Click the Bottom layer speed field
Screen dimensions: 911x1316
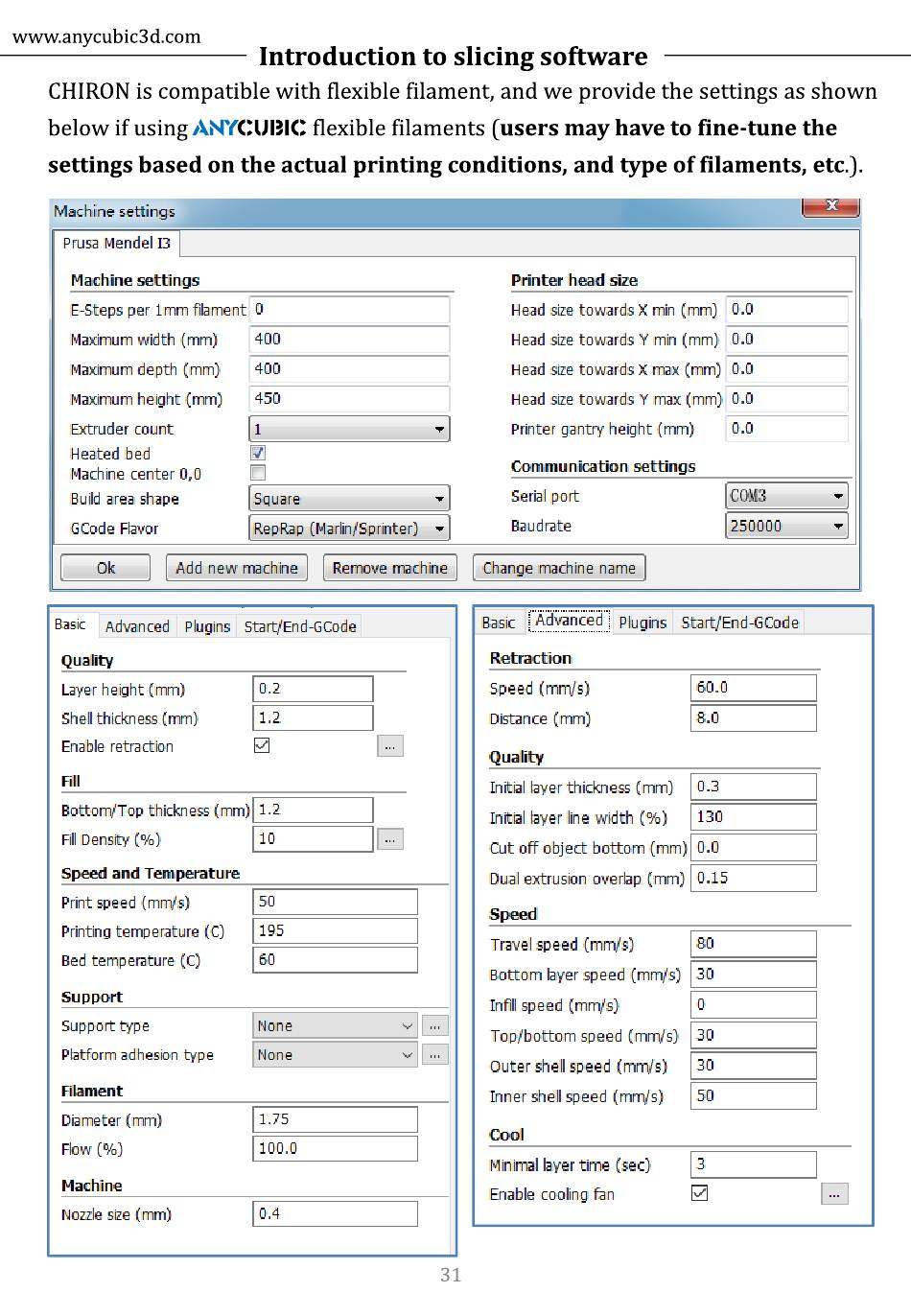pyautogui.click(x=754, y=975)
